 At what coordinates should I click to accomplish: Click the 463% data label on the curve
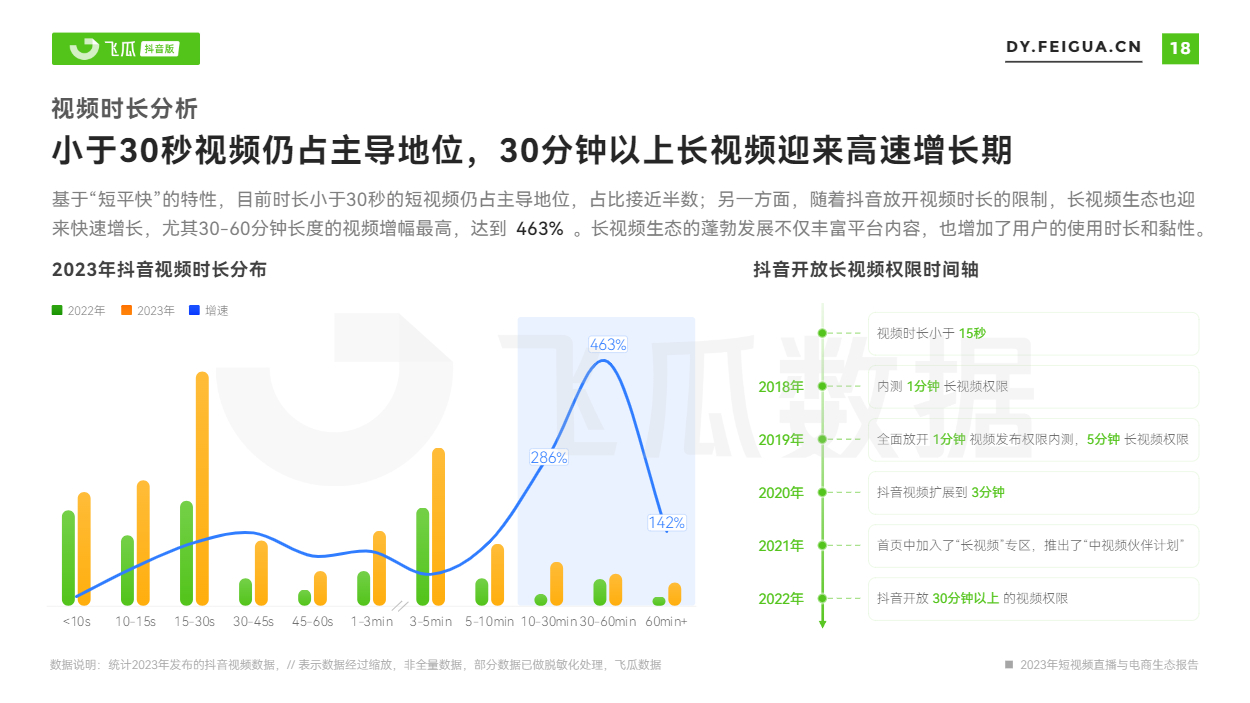point(608,345)
